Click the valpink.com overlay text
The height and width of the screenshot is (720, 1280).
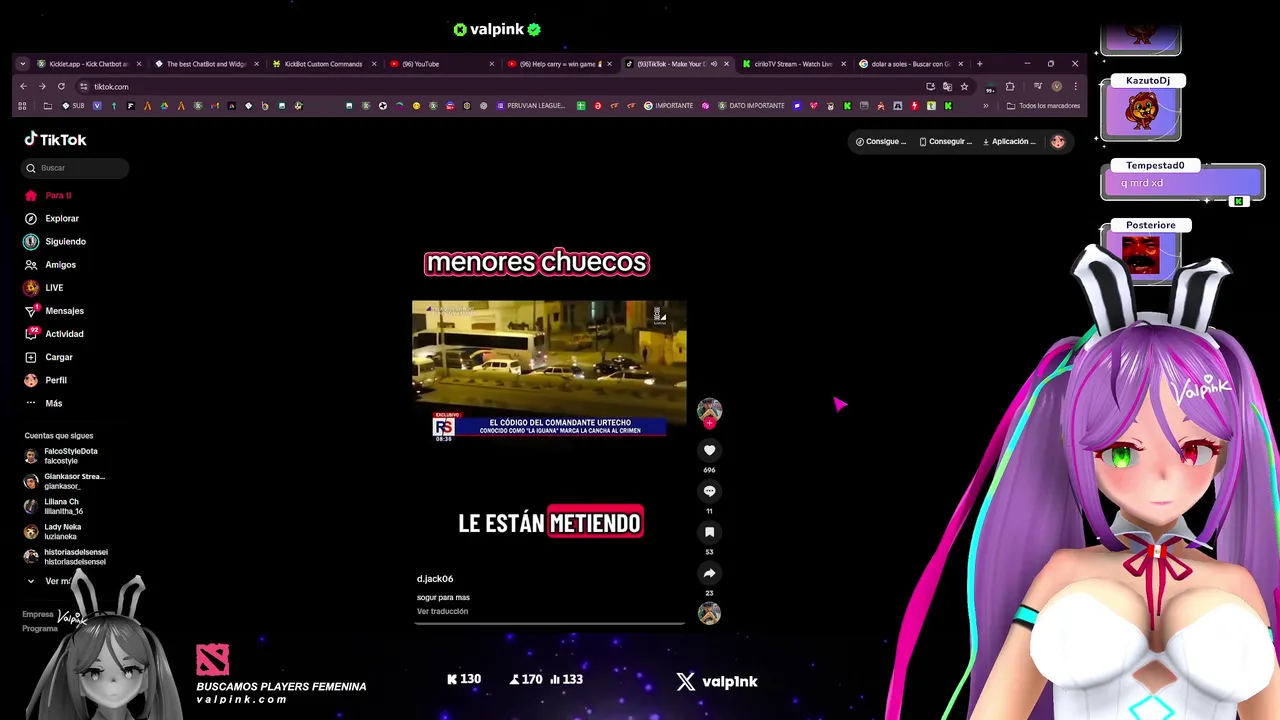241,699
